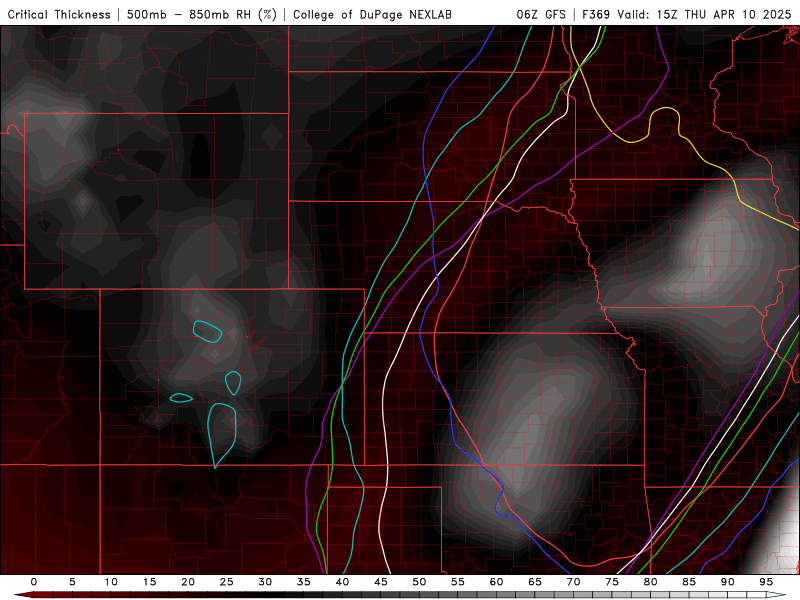The width and height of the screenshot is (800, 600).
Task: Click the 5 value on the color scale
Action: point(72,582)
